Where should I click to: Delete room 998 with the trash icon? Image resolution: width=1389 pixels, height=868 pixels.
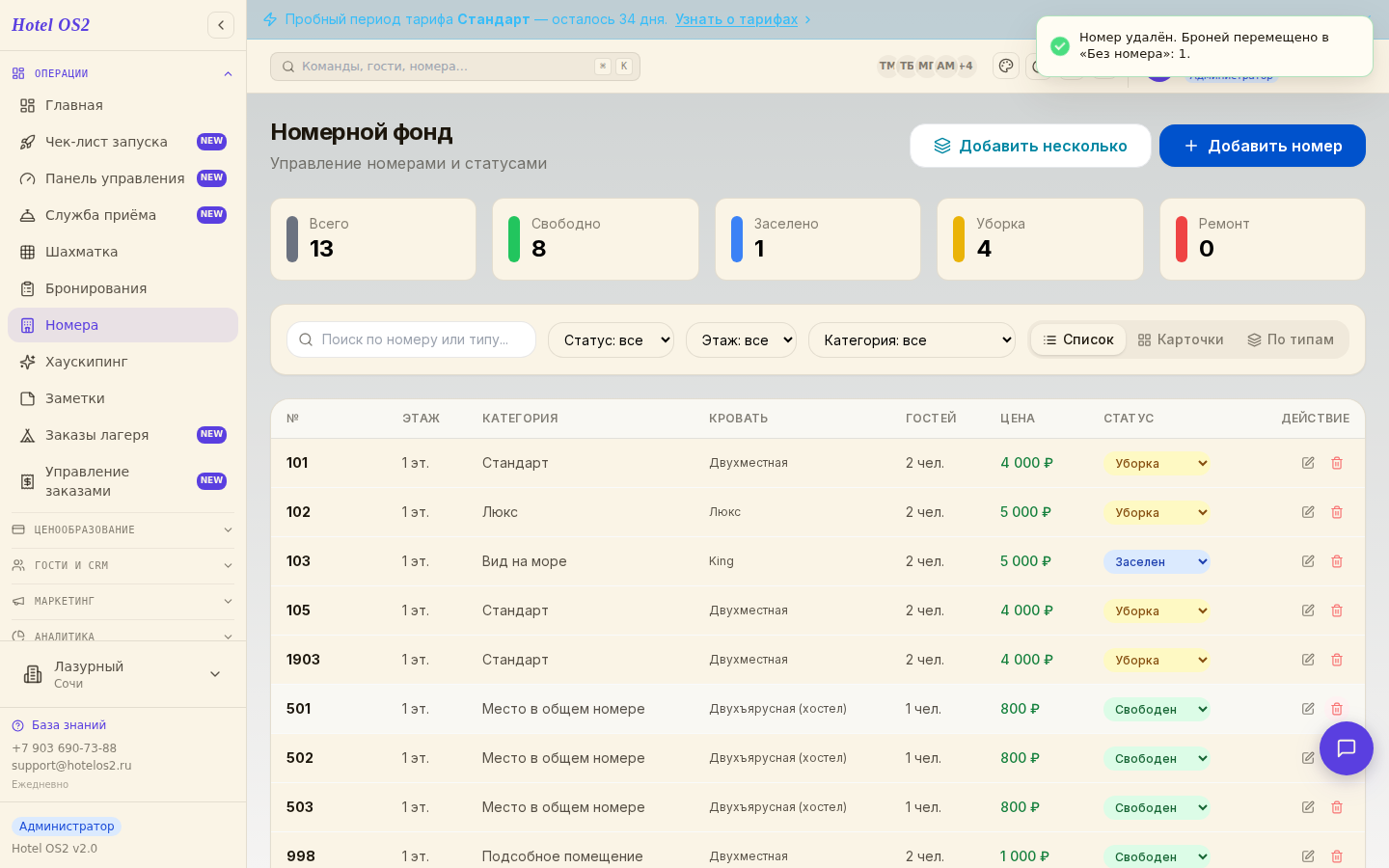pos(1337,856)
